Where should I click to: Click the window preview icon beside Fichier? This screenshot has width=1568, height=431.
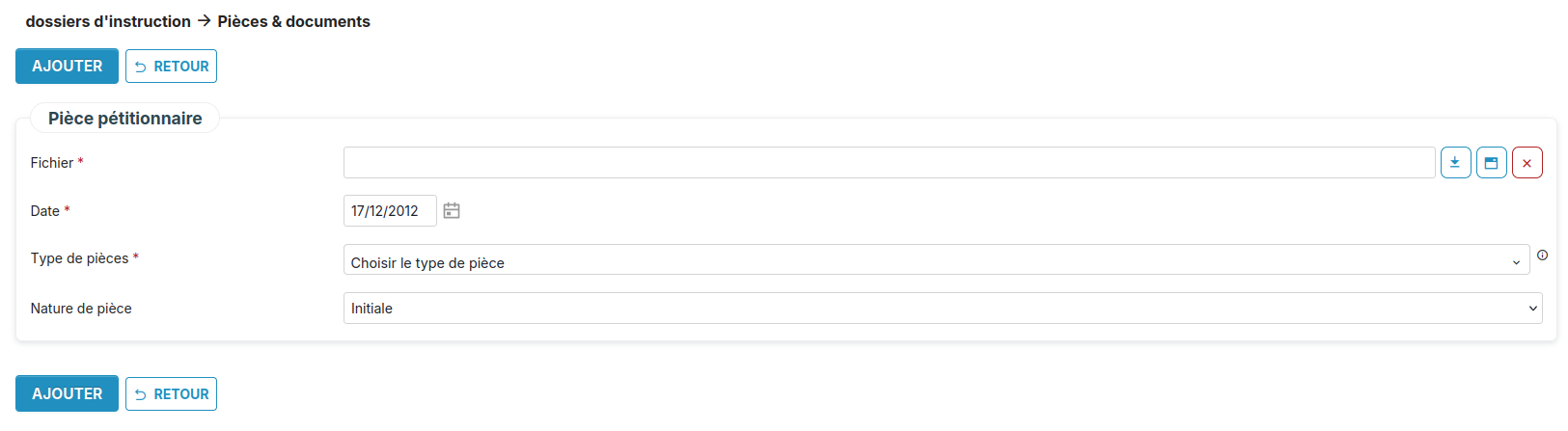1491,163
